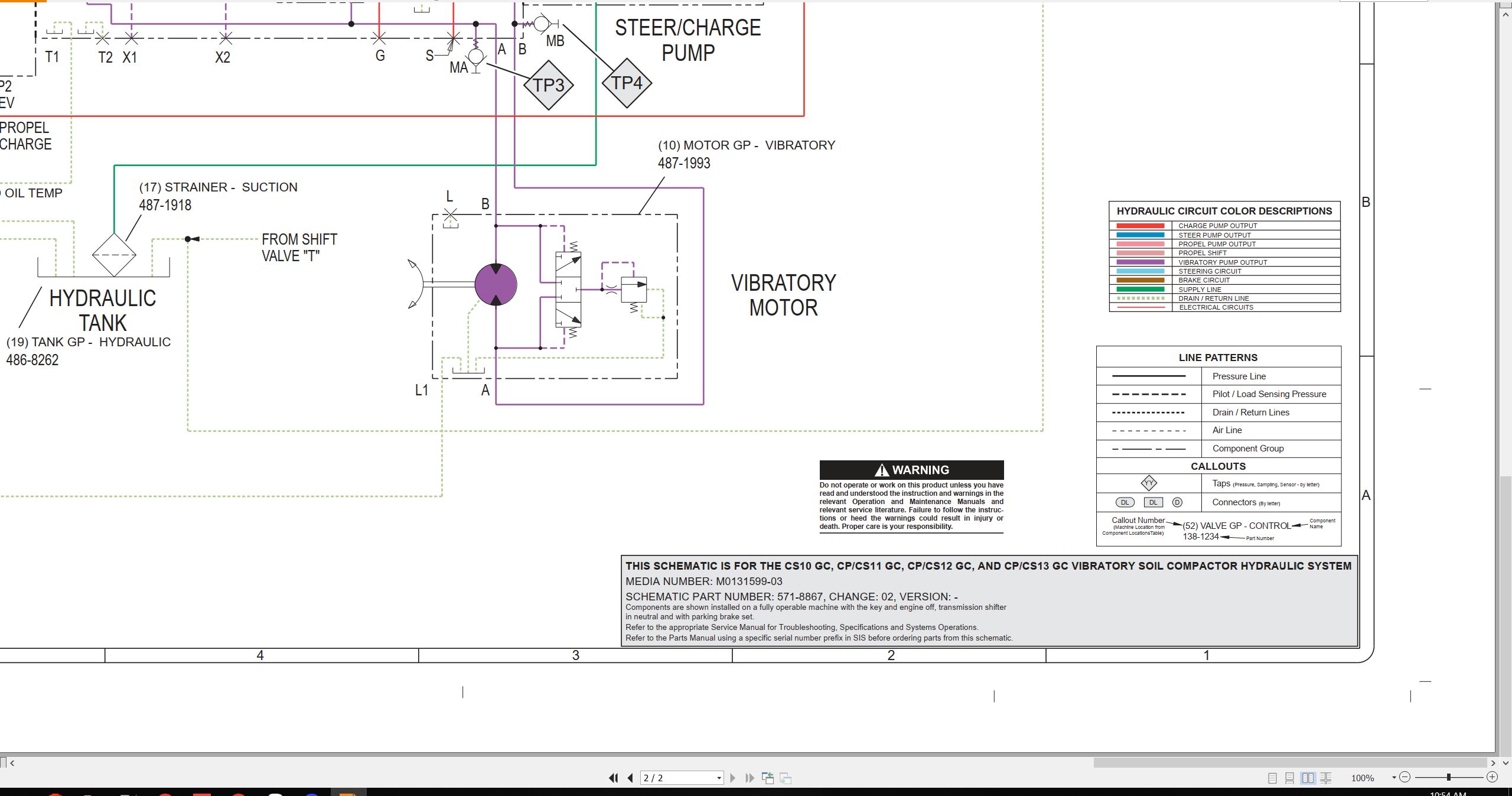1512x796 pixels.
Task: Click the Pilot / Load Sensing Pressure row
Action: tap(1218, 394)
